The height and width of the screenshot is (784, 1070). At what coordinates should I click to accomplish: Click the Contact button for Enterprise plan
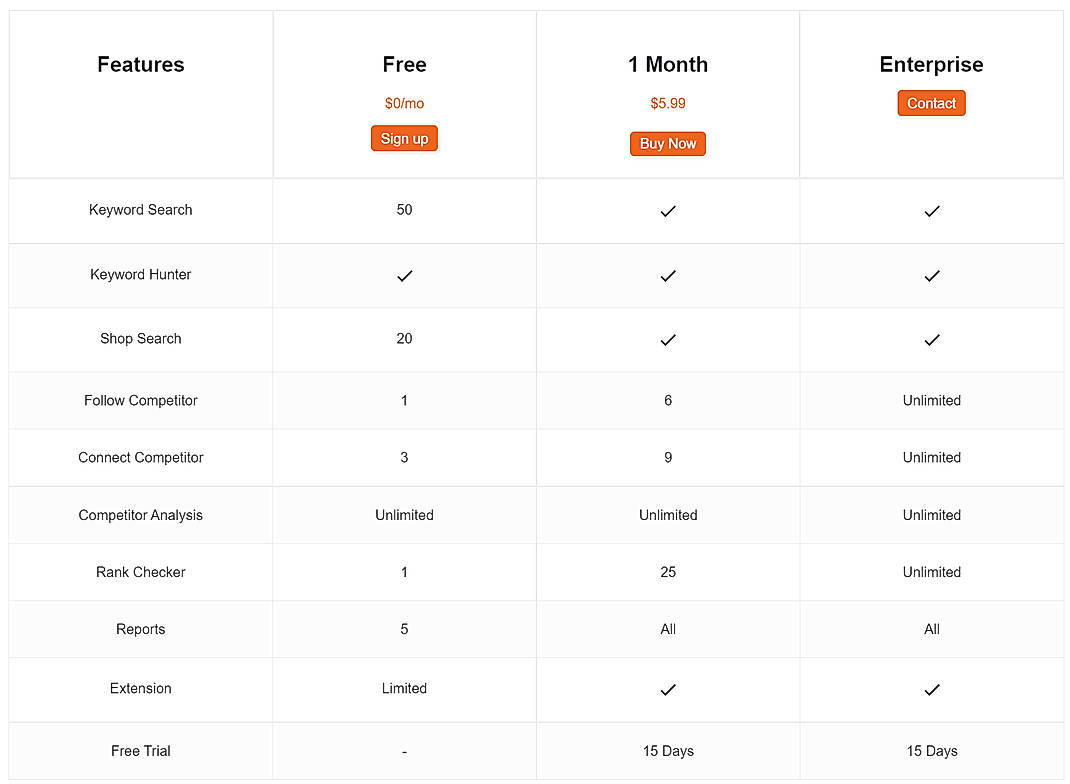click(931, 103)
